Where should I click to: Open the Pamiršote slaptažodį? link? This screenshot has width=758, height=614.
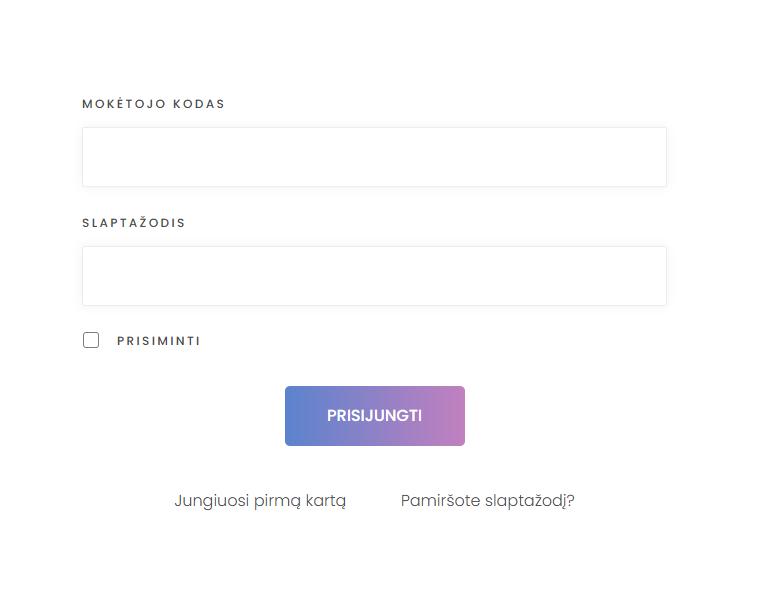487,501
